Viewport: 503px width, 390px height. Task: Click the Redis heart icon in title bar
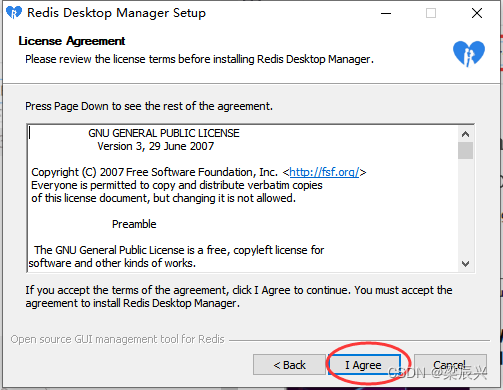click(x=14, y=13)
